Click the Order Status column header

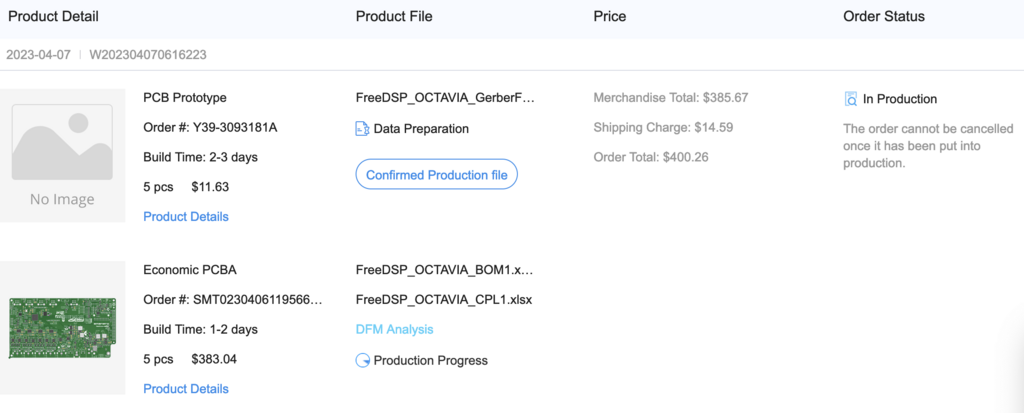point(884,16)
